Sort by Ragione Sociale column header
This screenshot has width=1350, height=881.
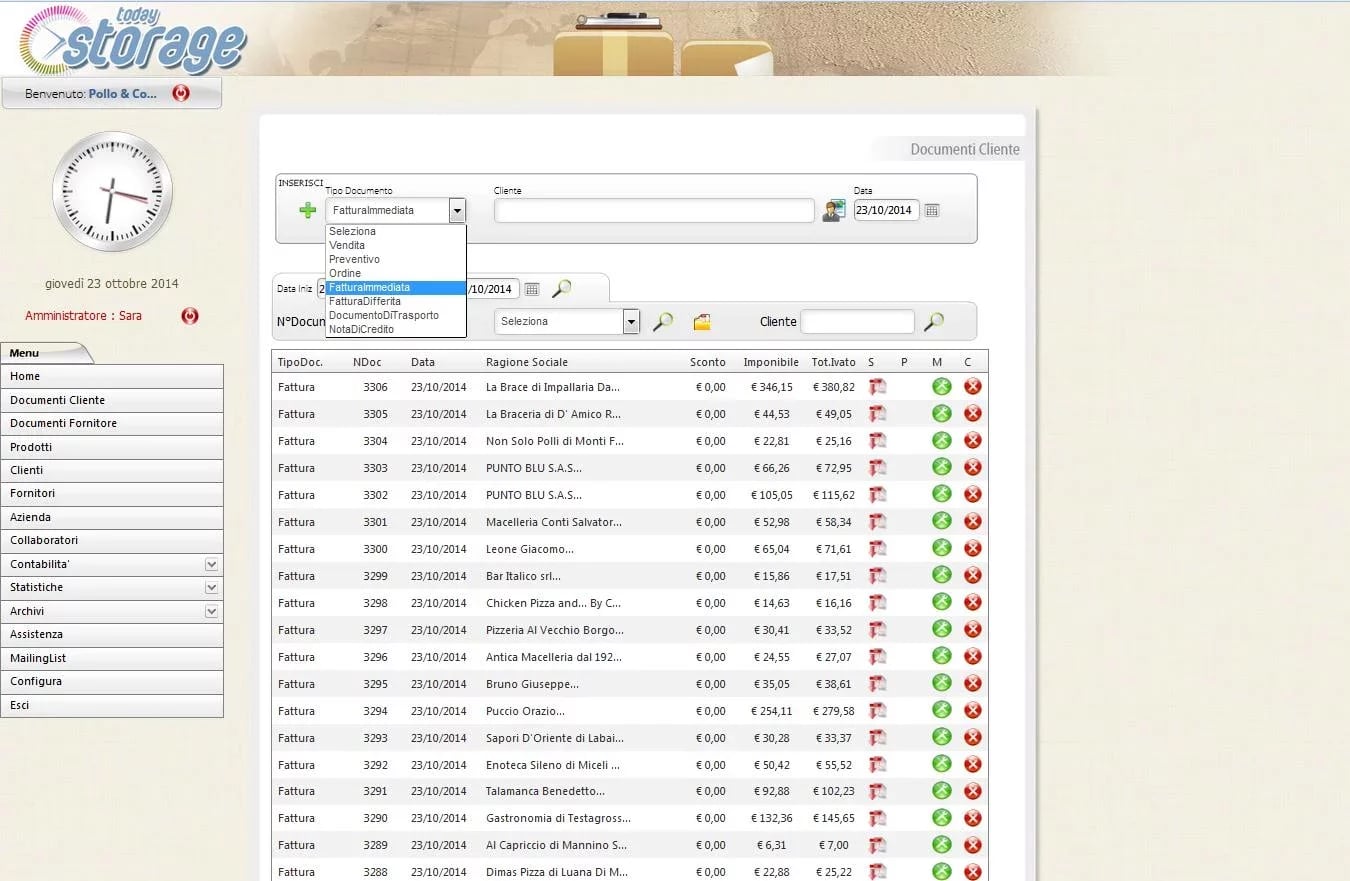(526, 362)
